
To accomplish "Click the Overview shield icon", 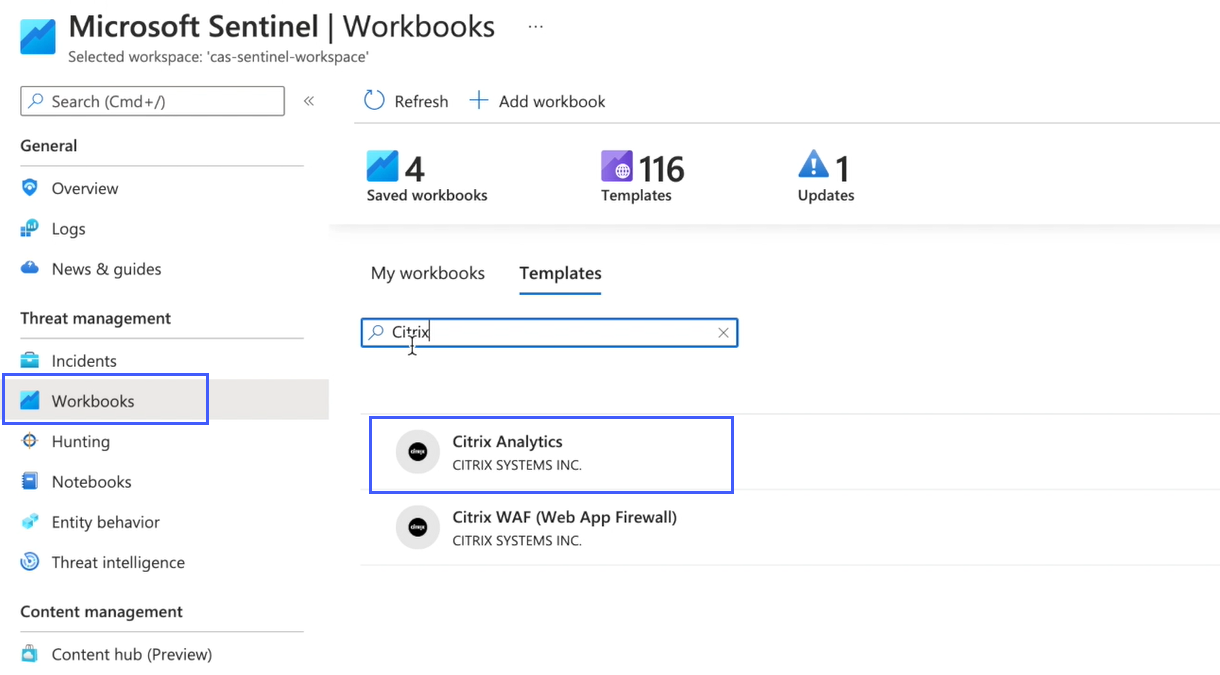I will (30, 188).
